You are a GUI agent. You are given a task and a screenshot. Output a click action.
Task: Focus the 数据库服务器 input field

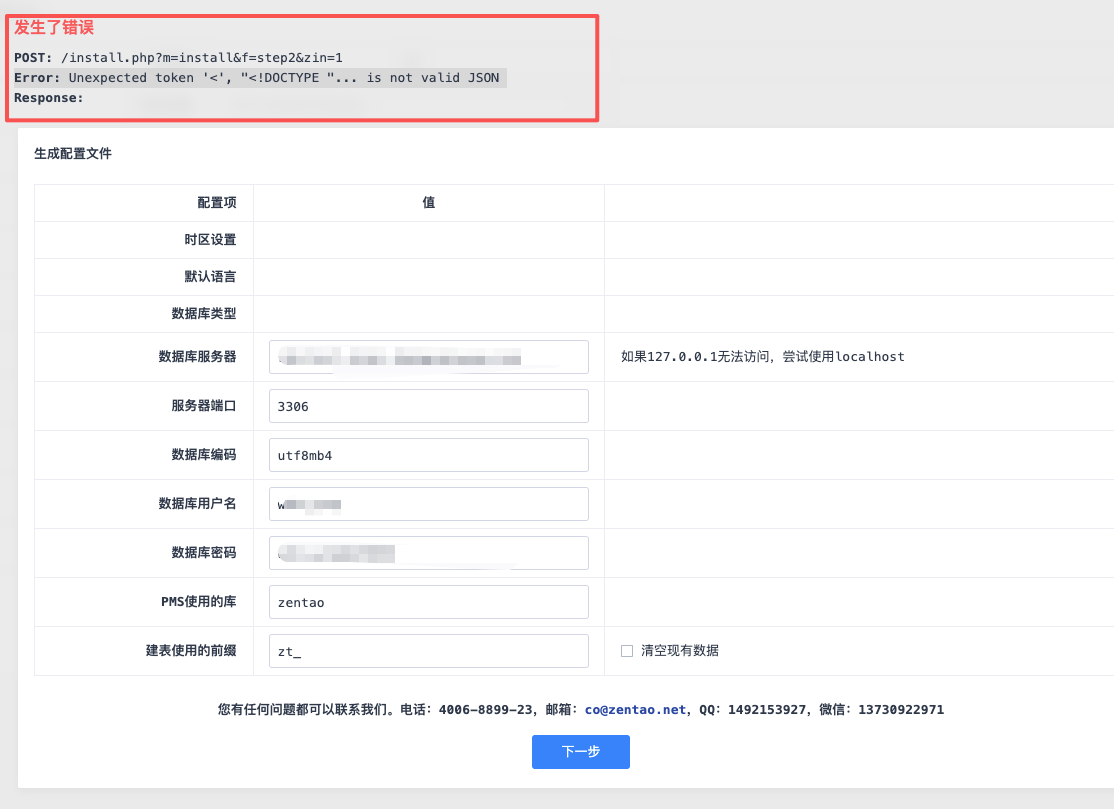(428, 357)
